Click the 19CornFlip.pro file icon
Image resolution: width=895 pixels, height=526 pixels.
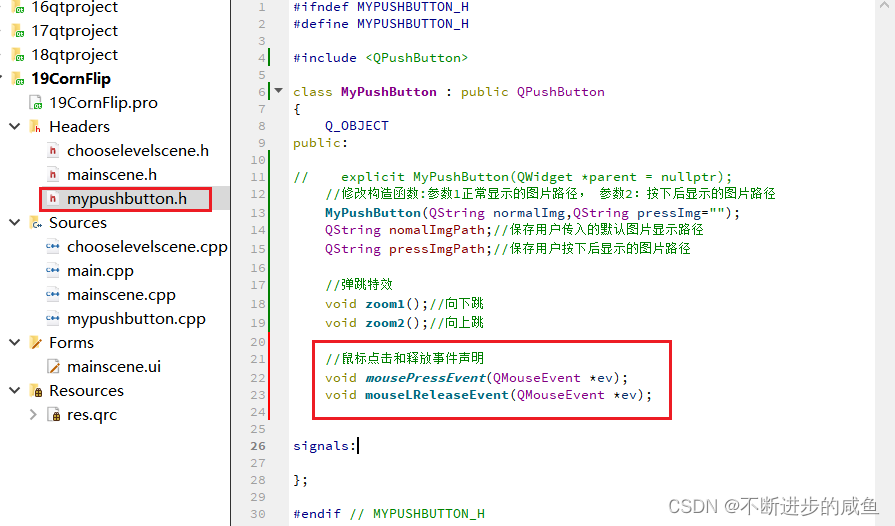(x=36, y=103)
